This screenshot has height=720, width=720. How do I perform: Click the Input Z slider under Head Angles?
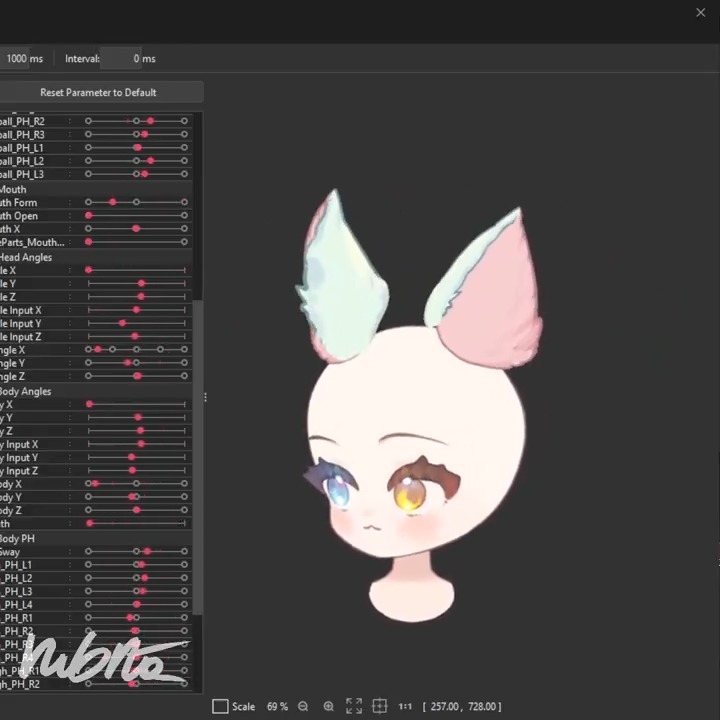click(x=136, y=337)
